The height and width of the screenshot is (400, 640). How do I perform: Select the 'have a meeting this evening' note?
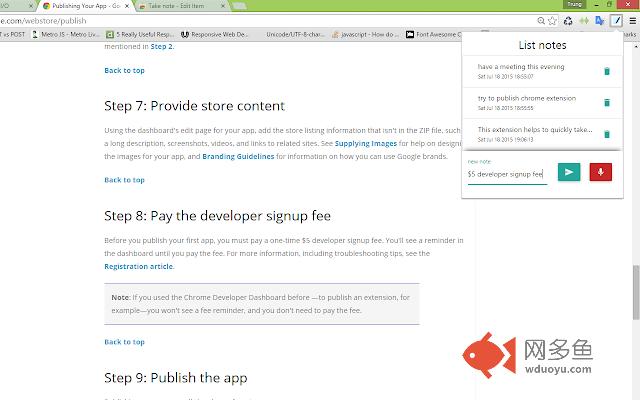521,67
